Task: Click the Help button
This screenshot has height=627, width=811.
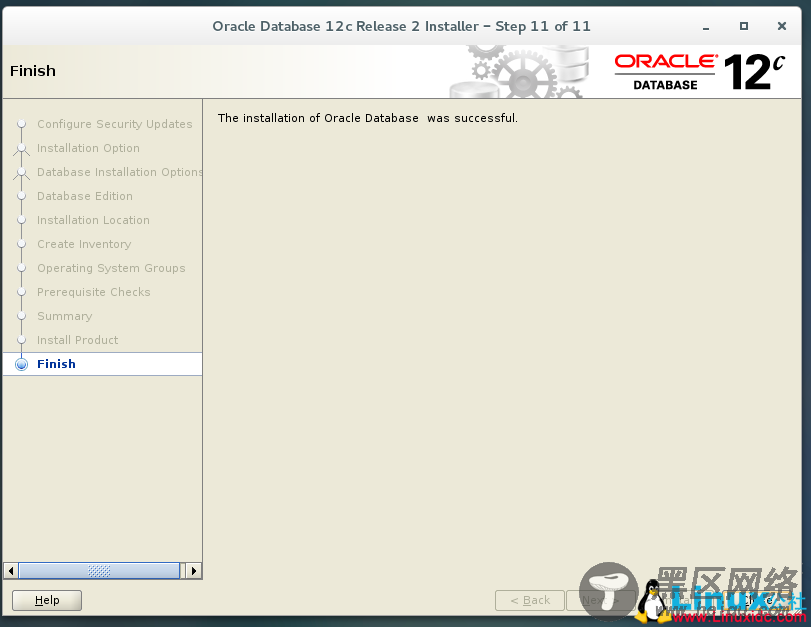Action: 47,600
